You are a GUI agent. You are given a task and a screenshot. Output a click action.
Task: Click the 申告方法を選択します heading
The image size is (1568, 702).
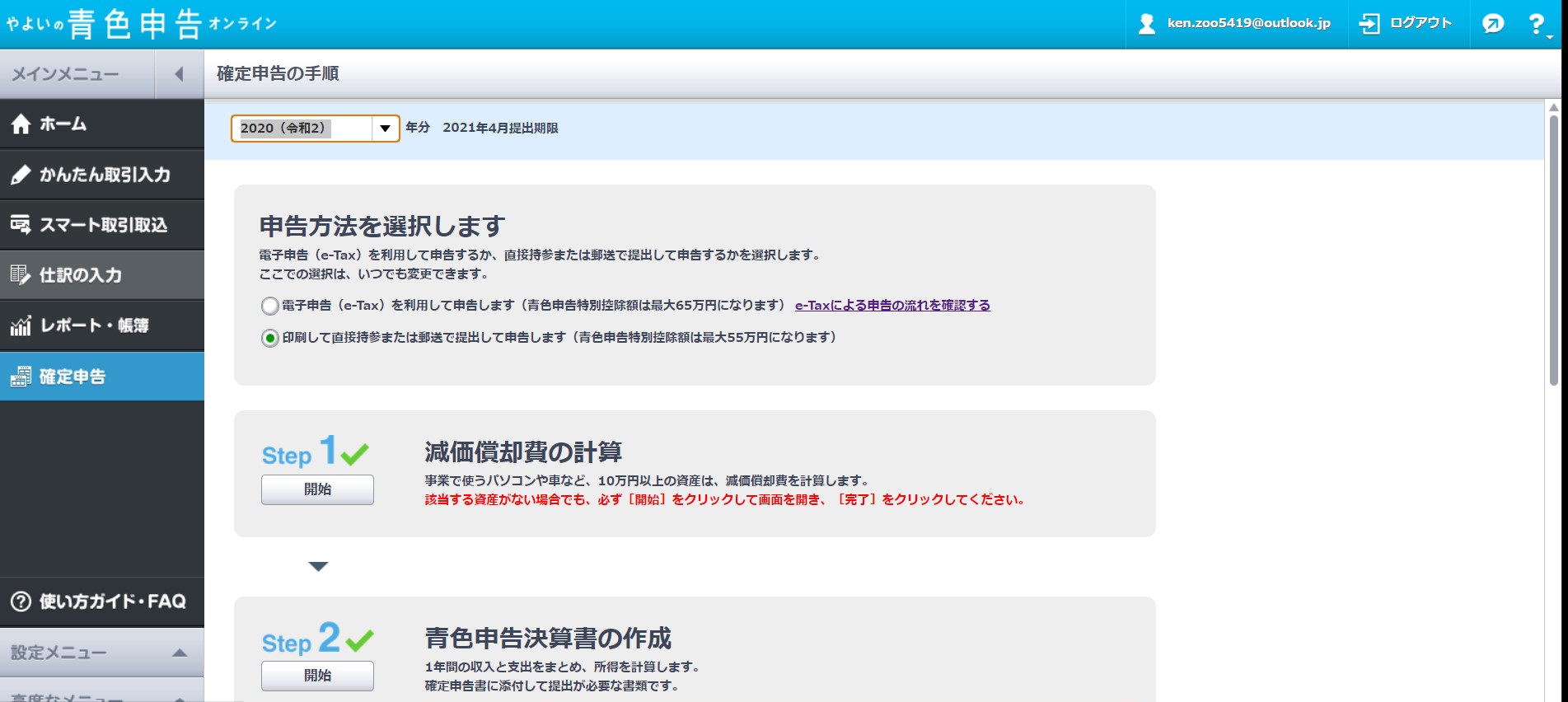click(382, 226)
